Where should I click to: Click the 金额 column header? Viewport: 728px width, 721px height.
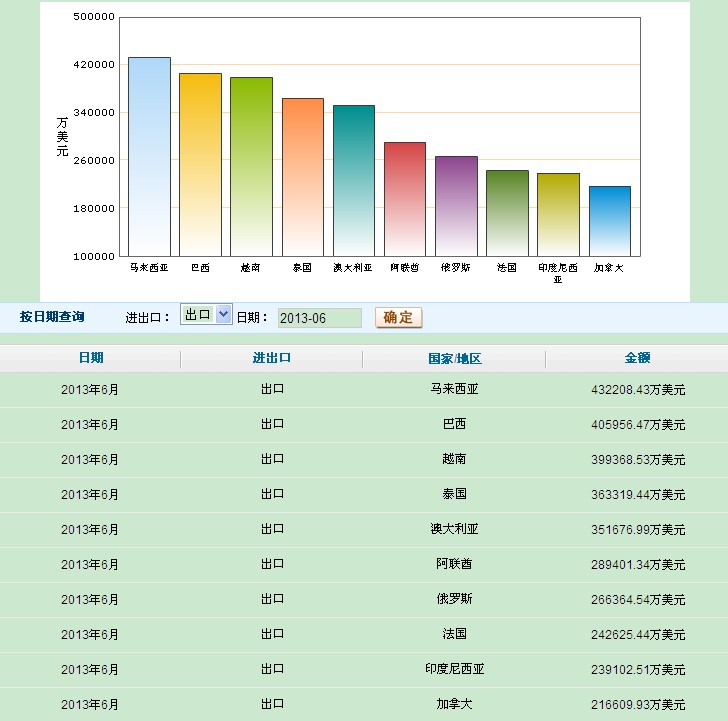637,358
